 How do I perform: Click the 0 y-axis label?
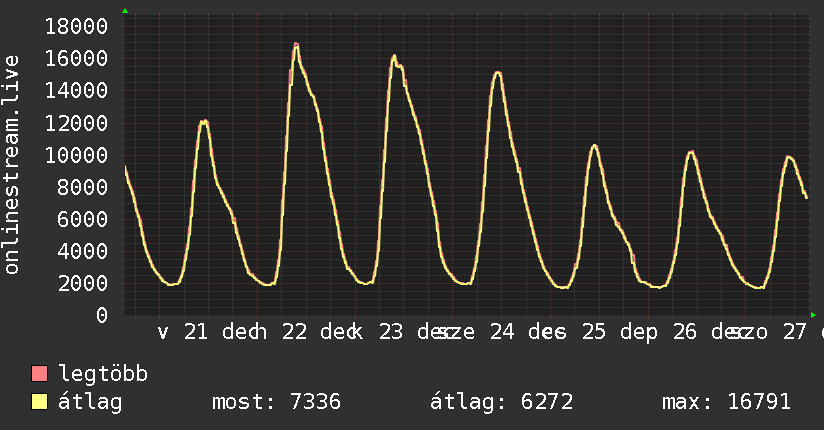pyautogui.click(x=102, y=315)
